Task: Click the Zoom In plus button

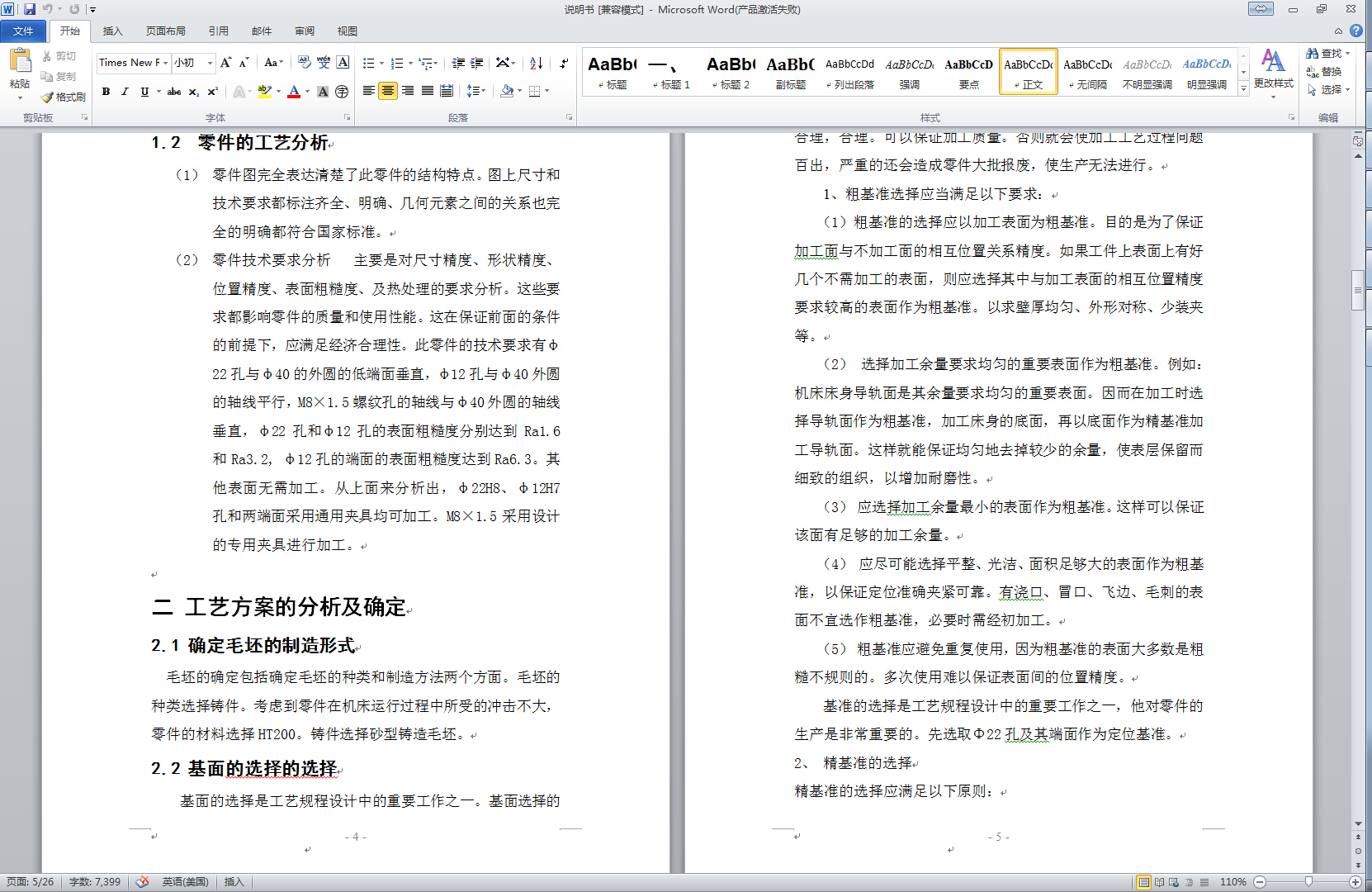Action: click(1355, 882)
